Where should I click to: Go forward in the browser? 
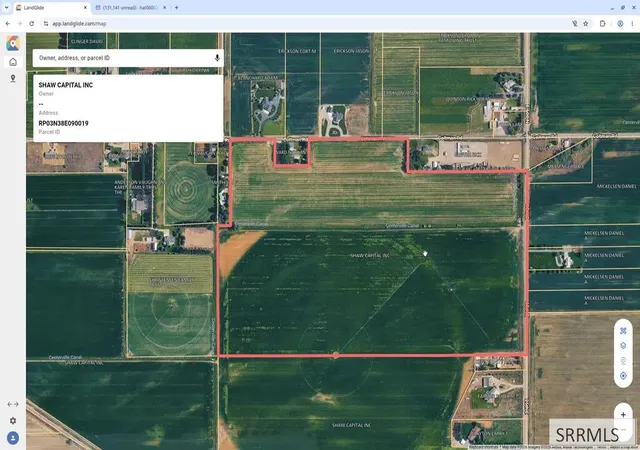click(x=20, y=24)
